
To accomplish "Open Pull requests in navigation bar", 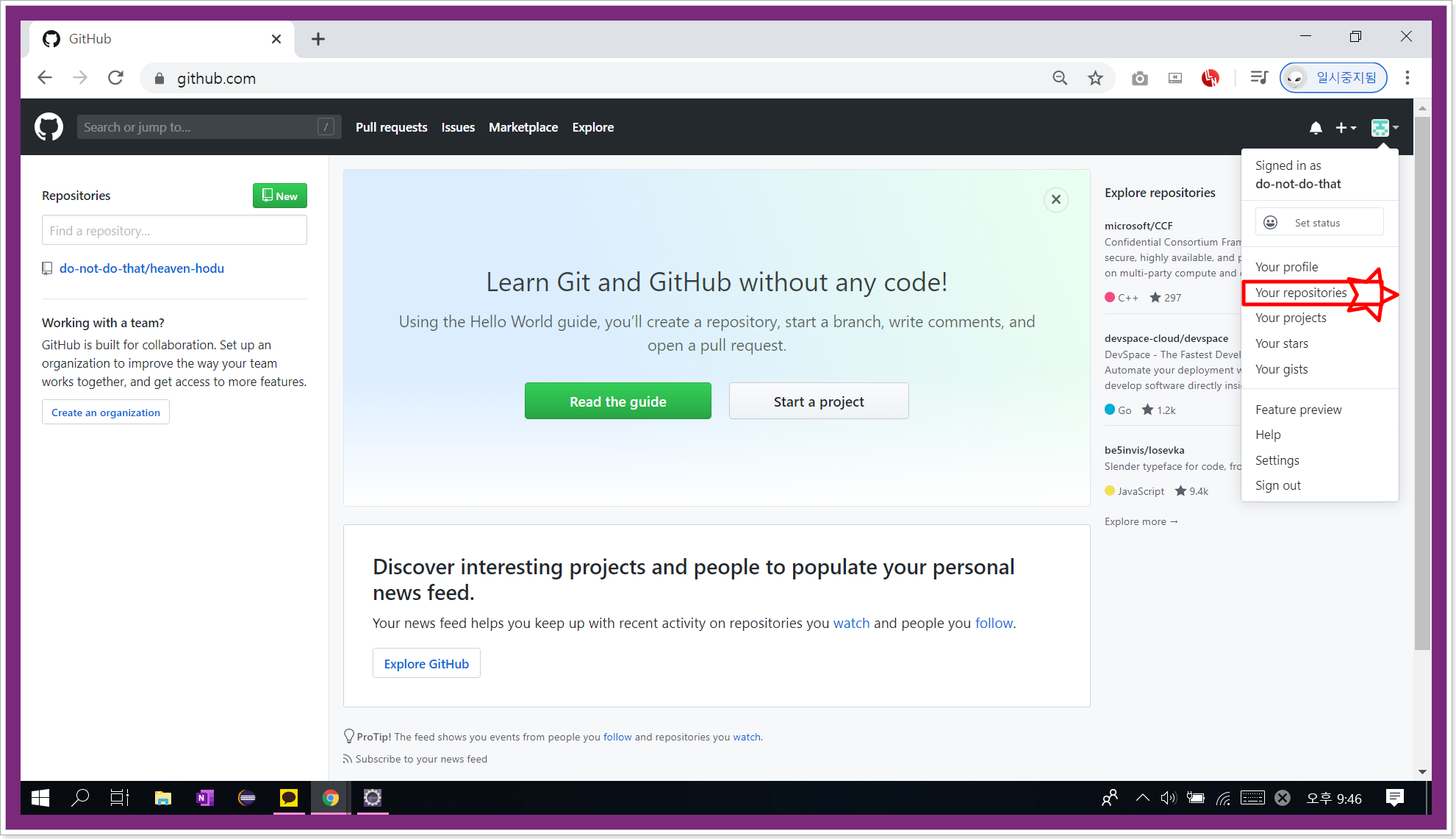I will (391, 127).
